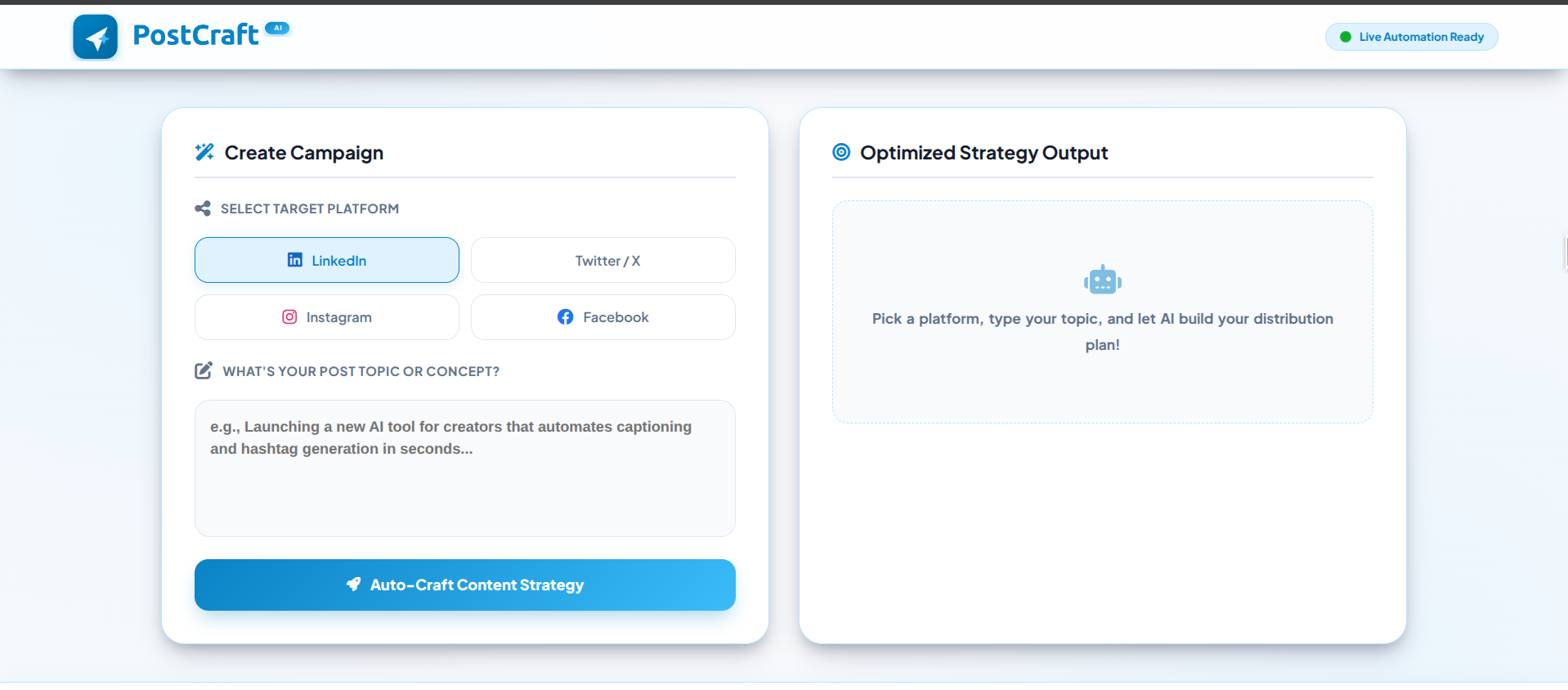Select Twitter / X as target platform
This screenshot has width=1568, height=690.
click(x=603, y=260)
